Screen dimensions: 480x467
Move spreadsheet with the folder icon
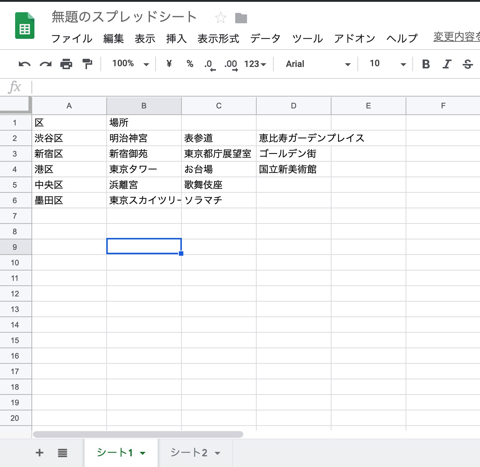tap(241, 18)
